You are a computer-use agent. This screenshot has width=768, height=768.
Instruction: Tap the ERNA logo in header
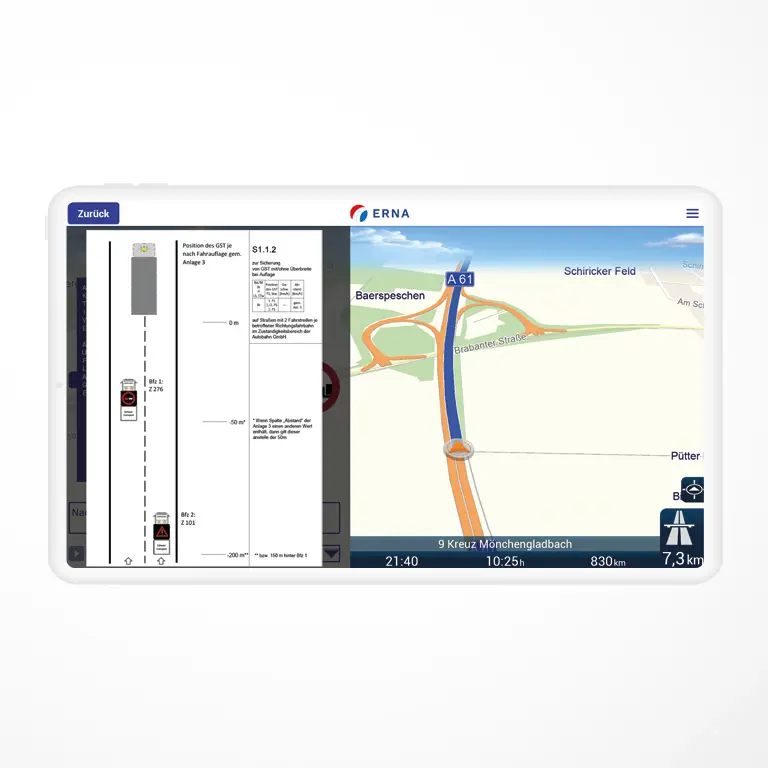coord(380,213)
